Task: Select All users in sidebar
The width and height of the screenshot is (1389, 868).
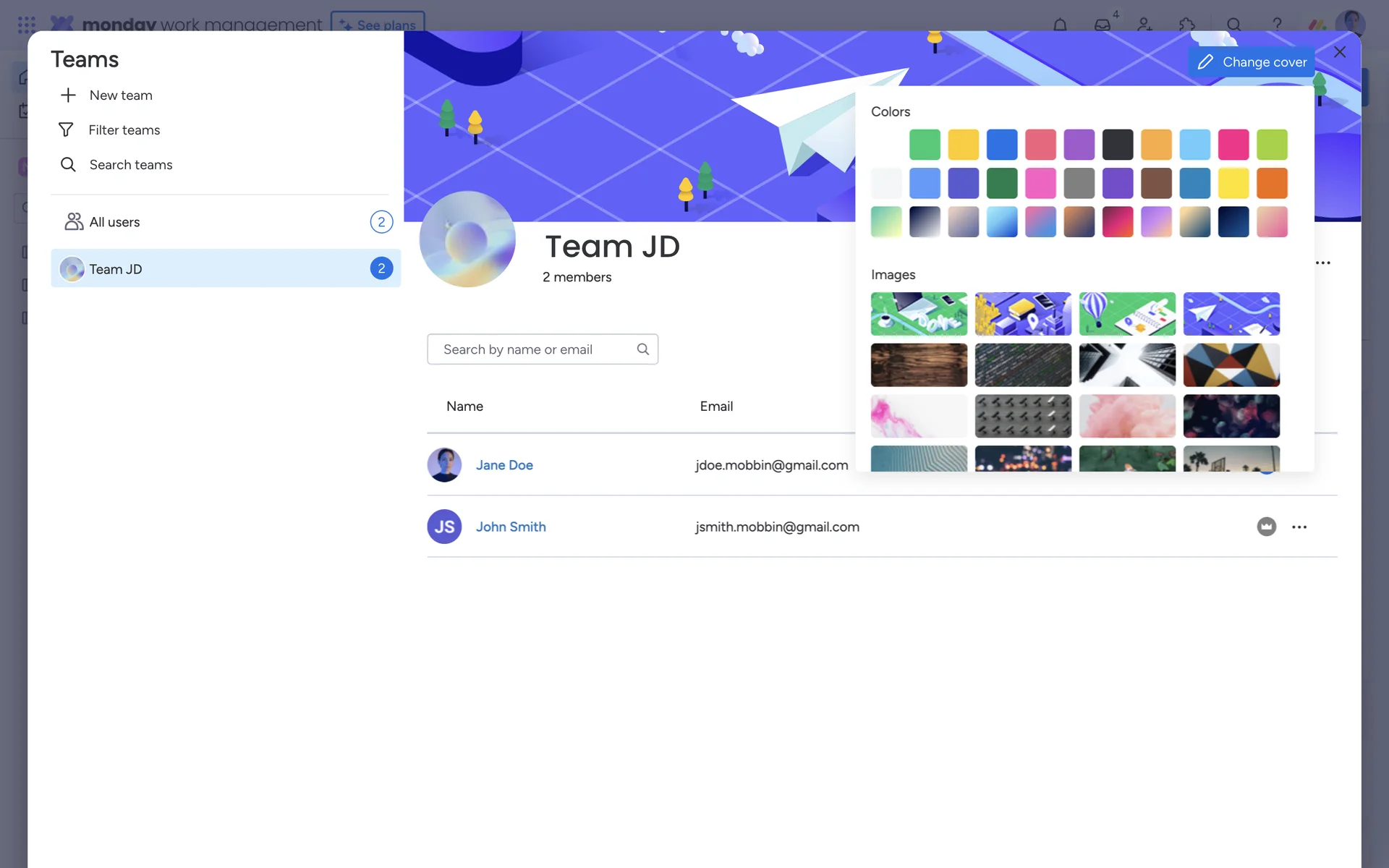Action: pyautogui.click(x=114, y=222)
